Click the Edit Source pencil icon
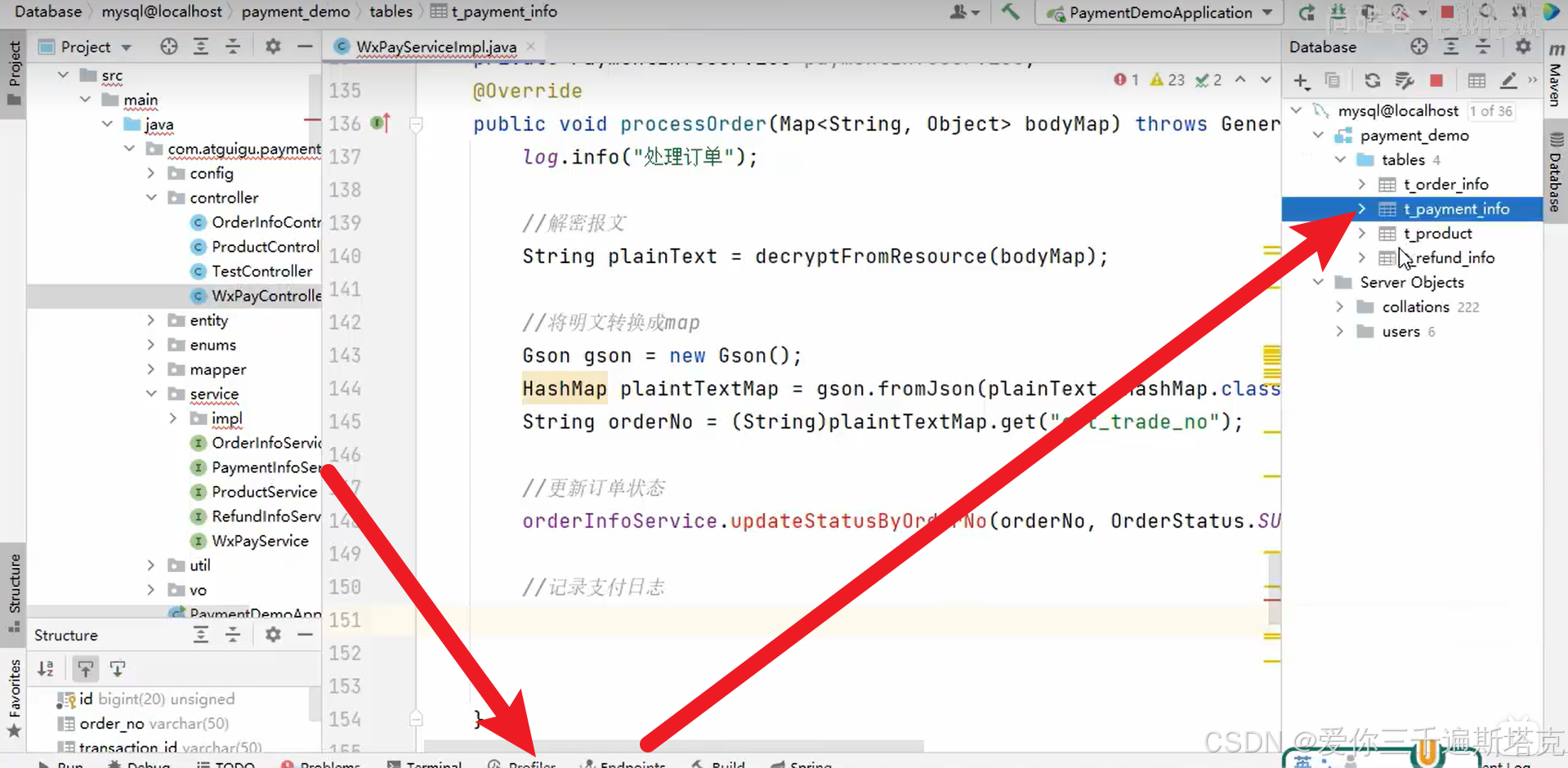Screen dimensions: 1568x768 click(x=1508, y=80)
